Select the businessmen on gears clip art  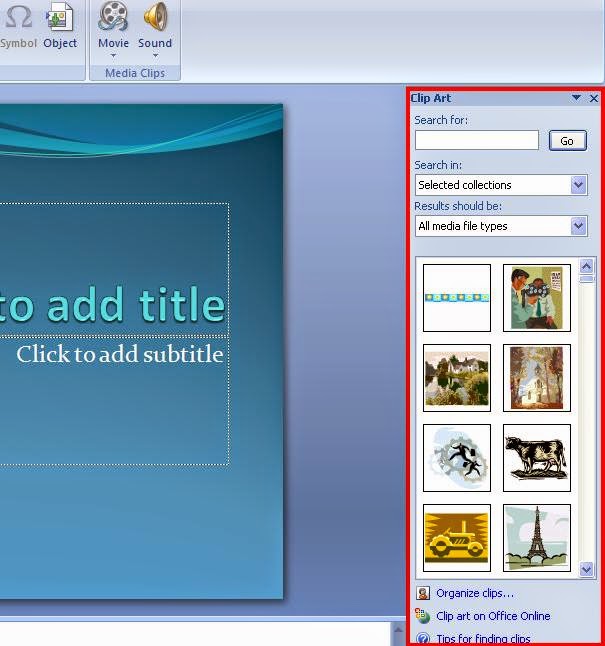point(457,458)
